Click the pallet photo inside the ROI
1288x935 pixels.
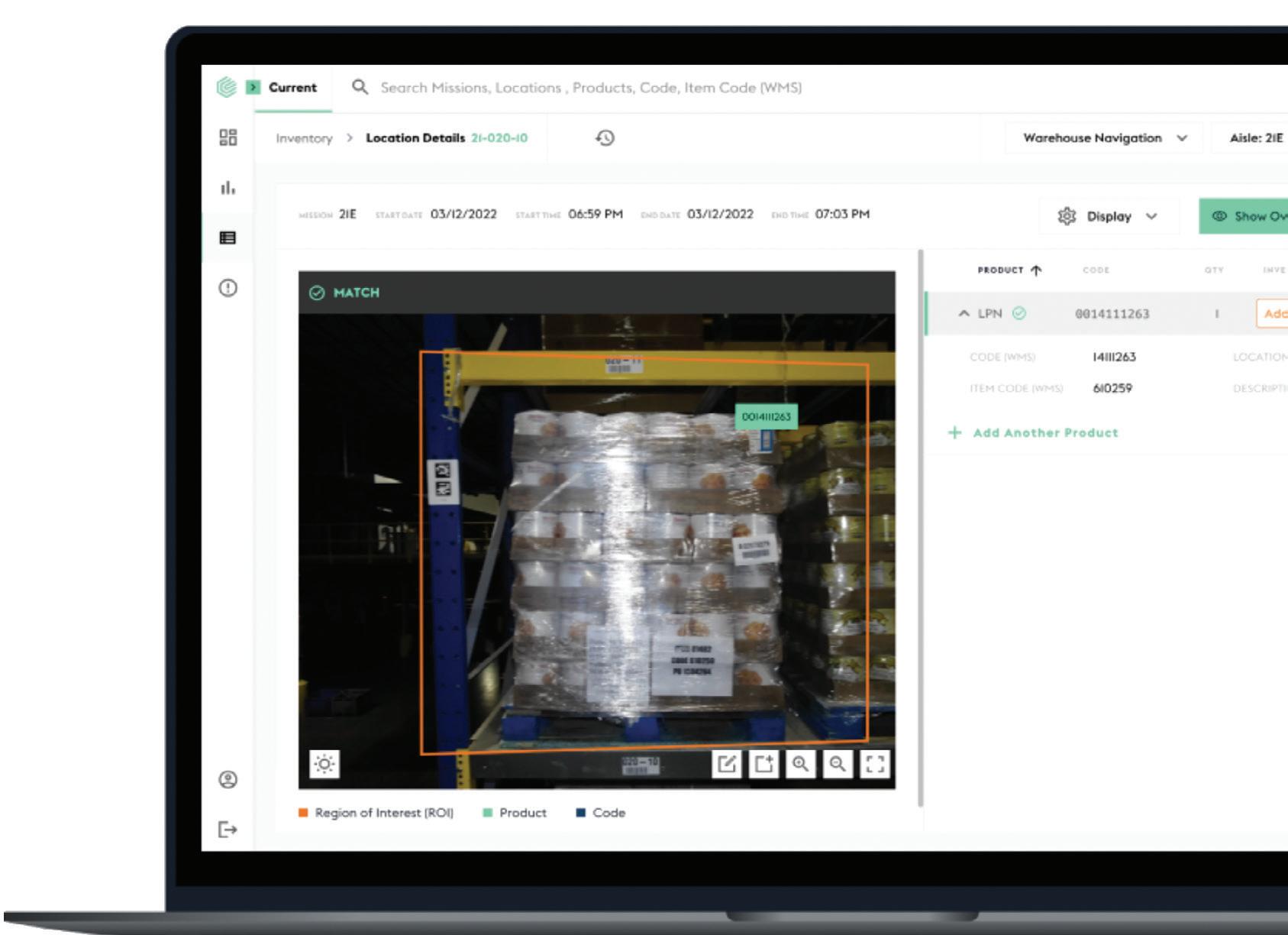pyautogui.click(x=644, y=552)
